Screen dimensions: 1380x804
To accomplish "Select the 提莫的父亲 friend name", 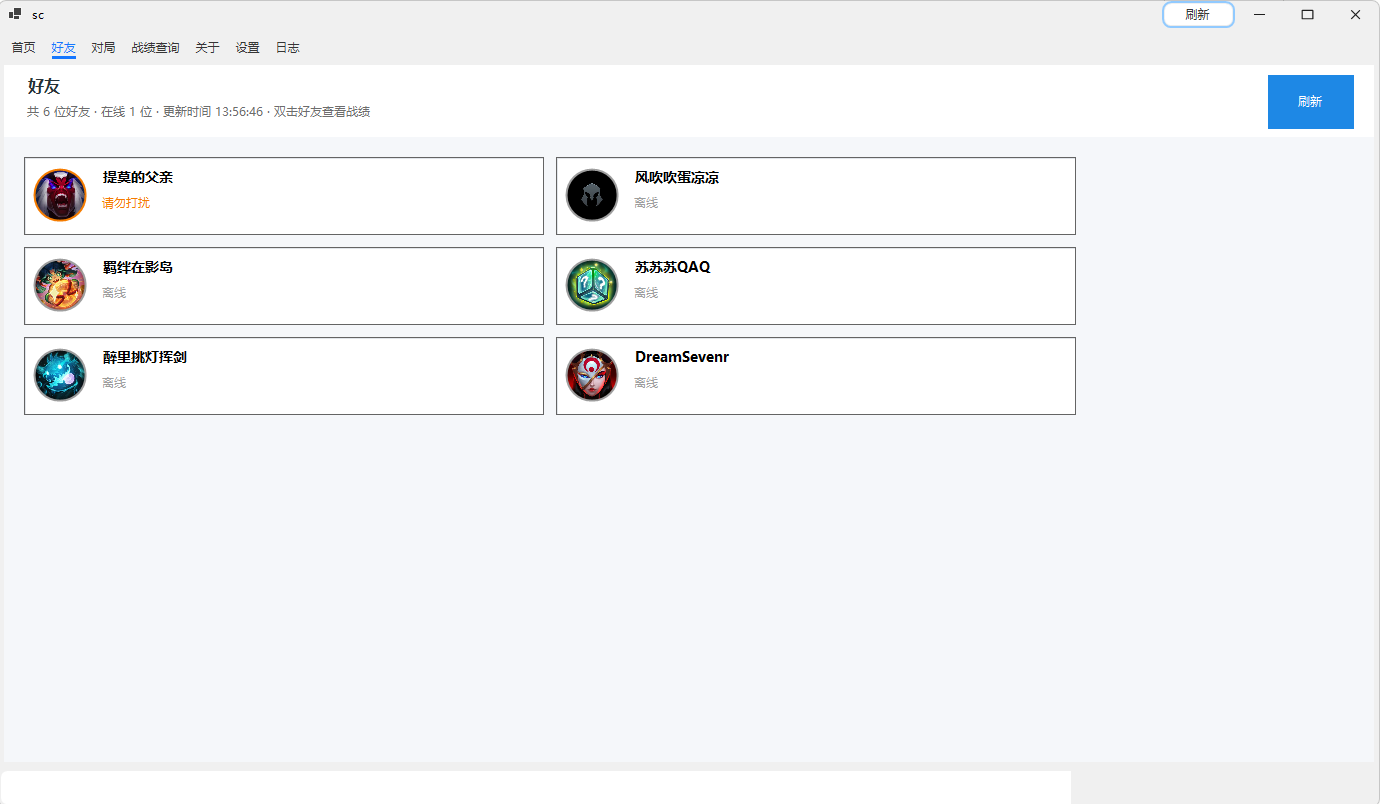I will (138, 177).
